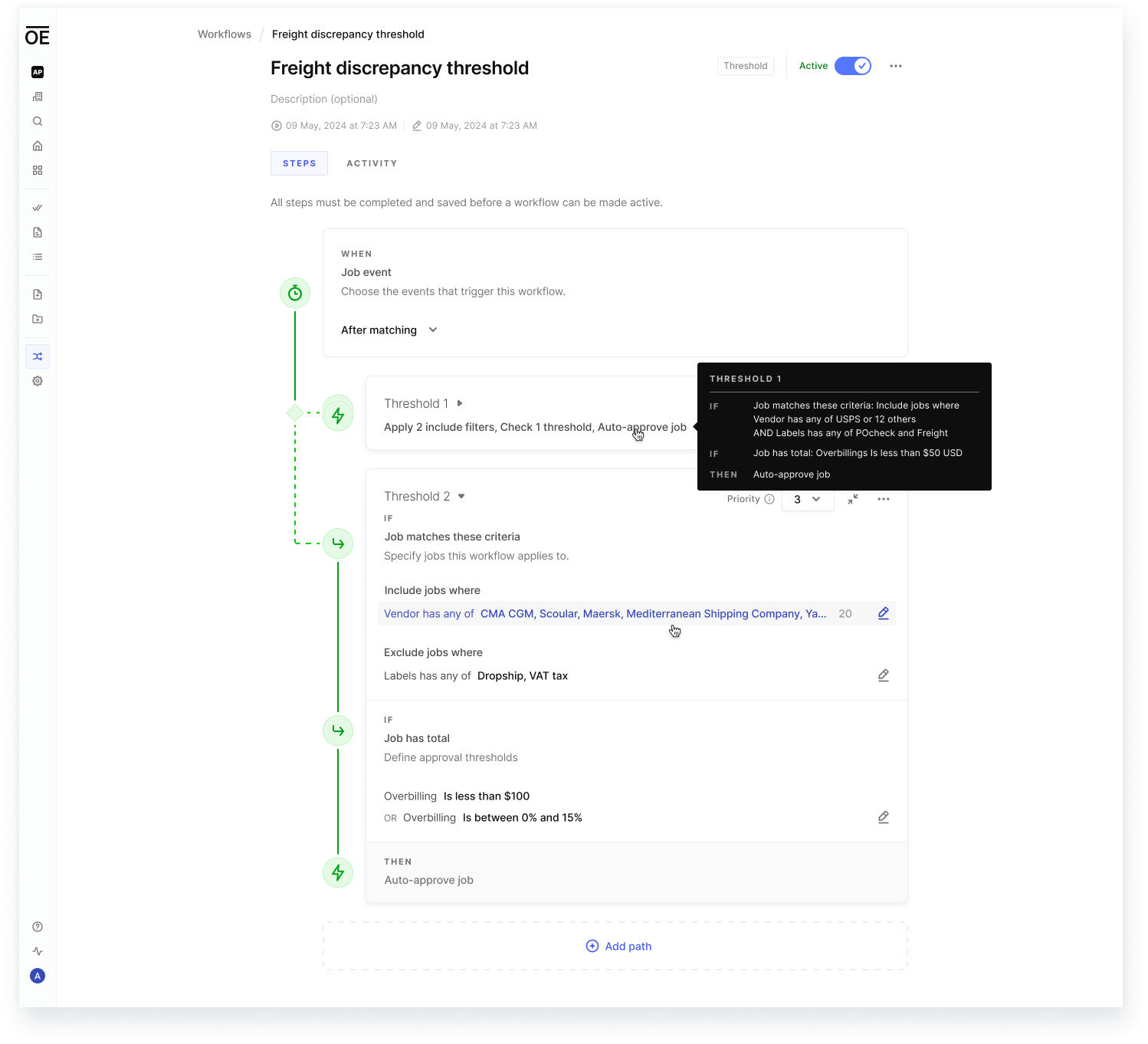The image size is (1148, 1044).
Task: Click the Threshold 2 criteria arrow icon
Action: click(x=338, y=543)
